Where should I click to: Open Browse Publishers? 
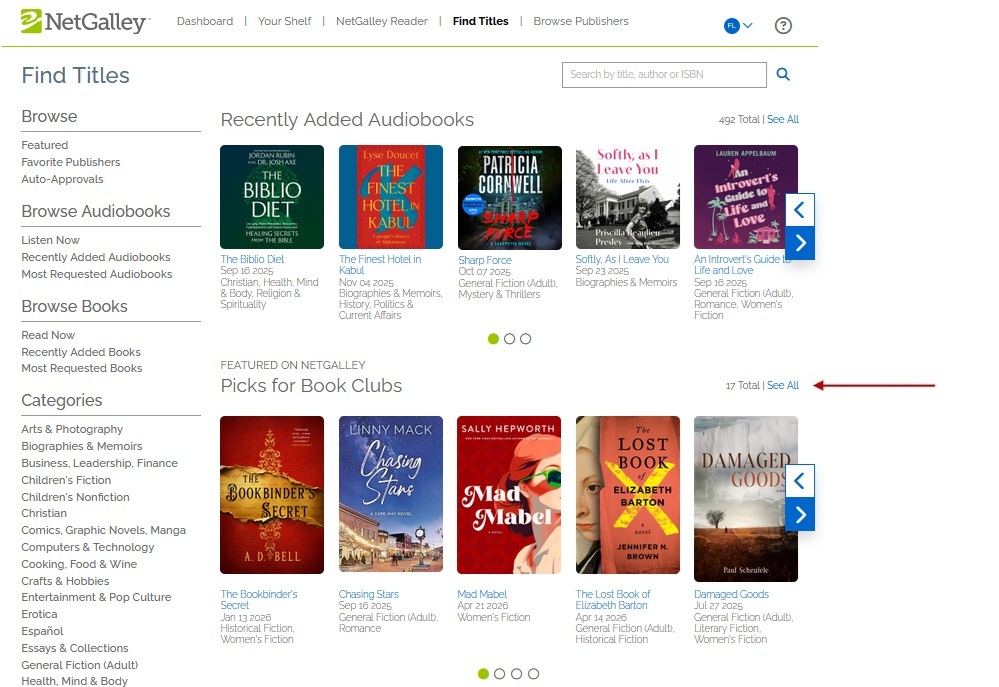581,21
